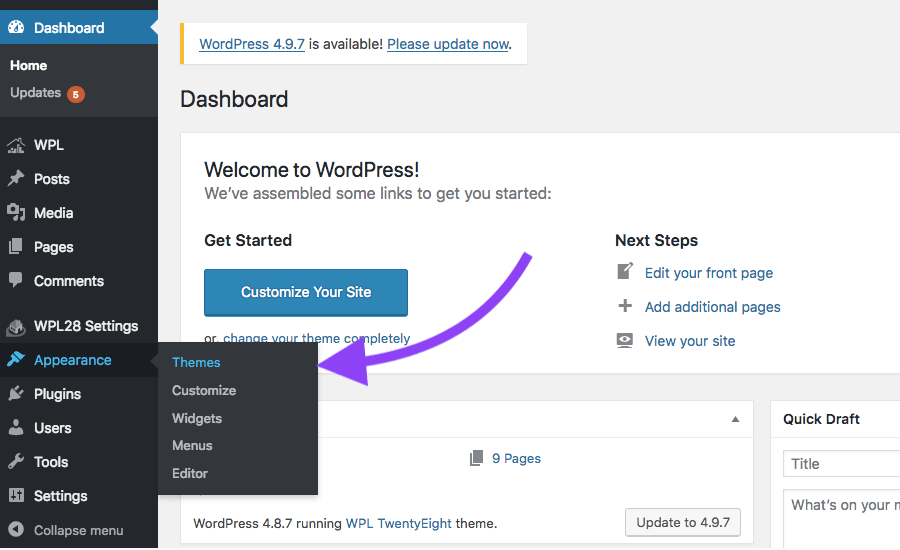Click the Customize Your Site button
Viewport: 900px width, 550px height.
point(306,292)
